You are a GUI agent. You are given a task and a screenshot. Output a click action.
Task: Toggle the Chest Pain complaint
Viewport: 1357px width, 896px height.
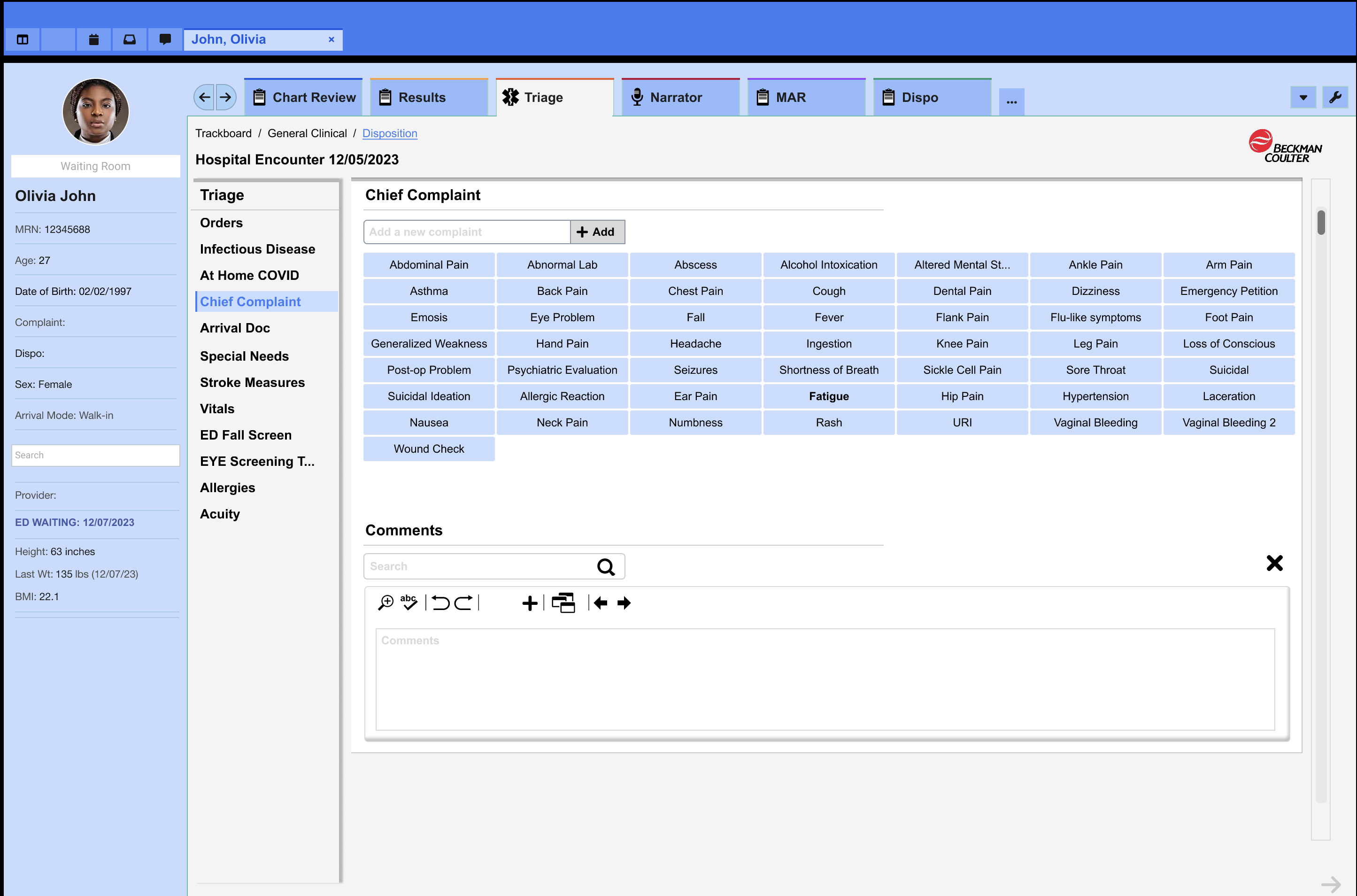695,291
